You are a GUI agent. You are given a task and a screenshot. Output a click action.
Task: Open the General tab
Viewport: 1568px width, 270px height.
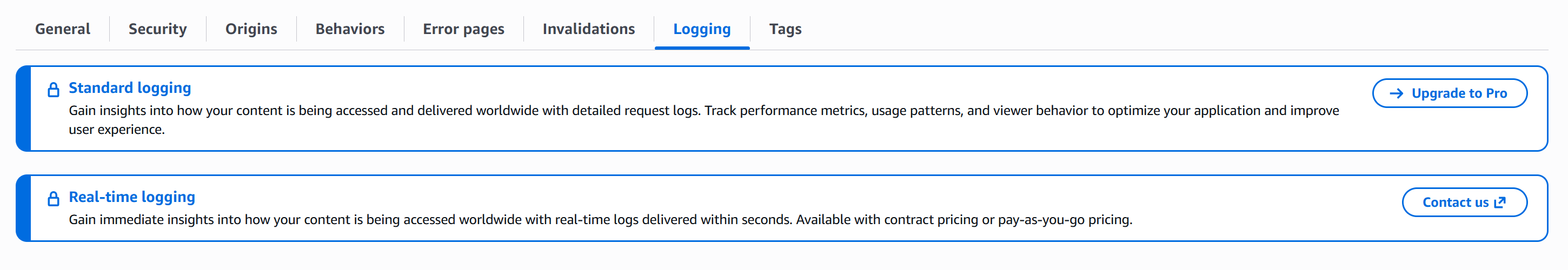tap(62, 29)
